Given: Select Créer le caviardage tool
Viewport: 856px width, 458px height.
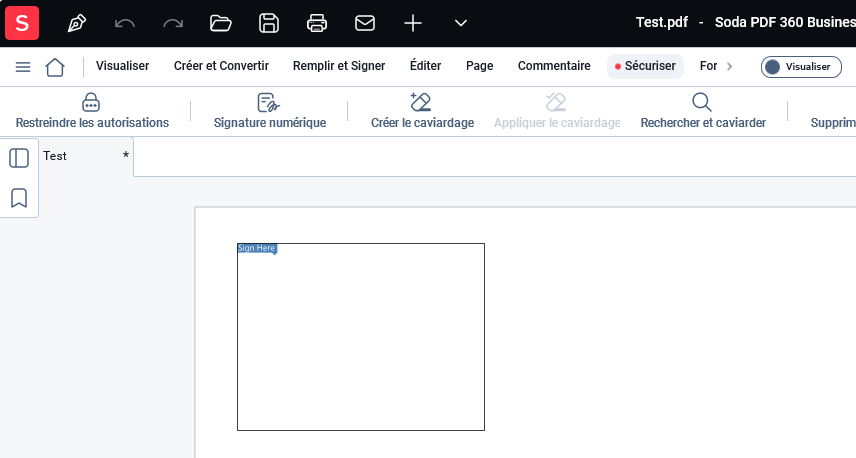Looking at the screenshot, I should point(422,111).
